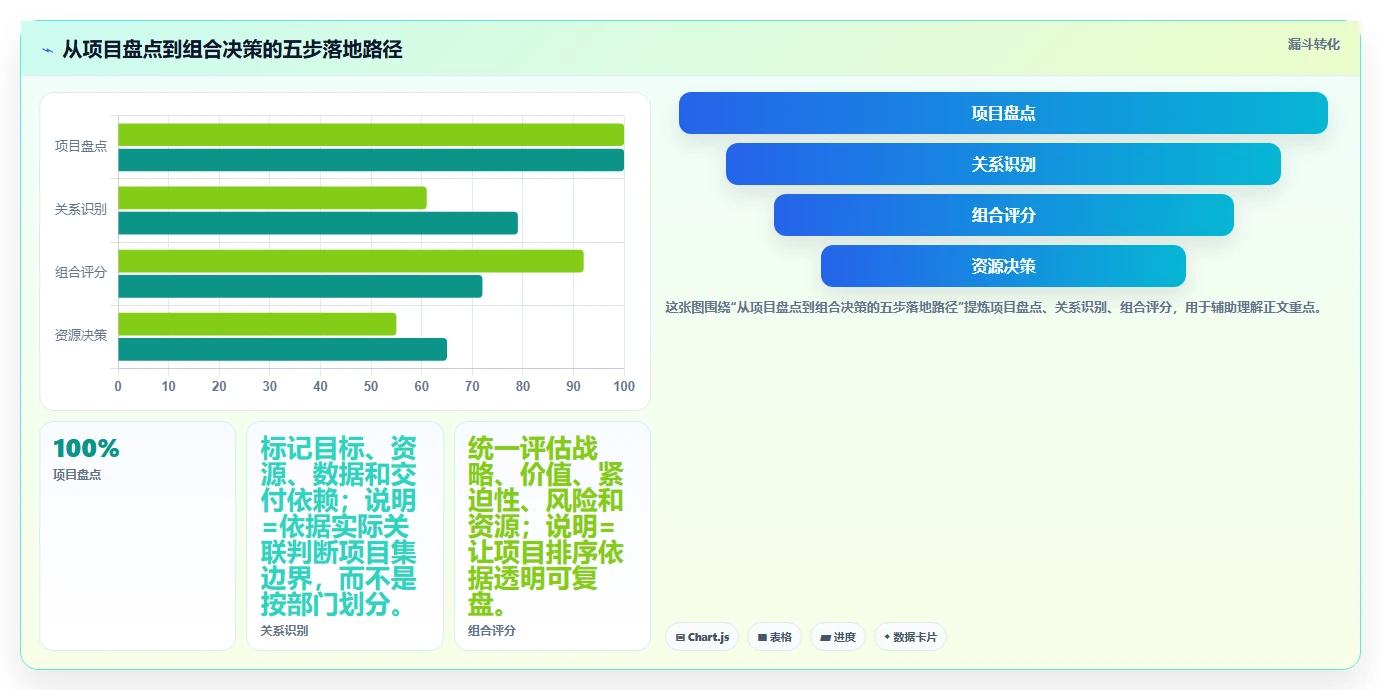Click the 30 tick on chart x-axis
The height and width of the screenshot is (690, 1381).
pyautogui.click(x=270, y=386)
